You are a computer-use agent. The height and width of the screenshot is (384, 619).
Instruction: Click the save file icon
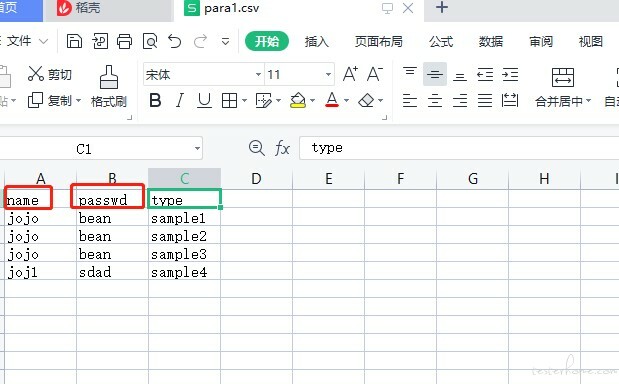pyautogui.click(x=74, y=41)
